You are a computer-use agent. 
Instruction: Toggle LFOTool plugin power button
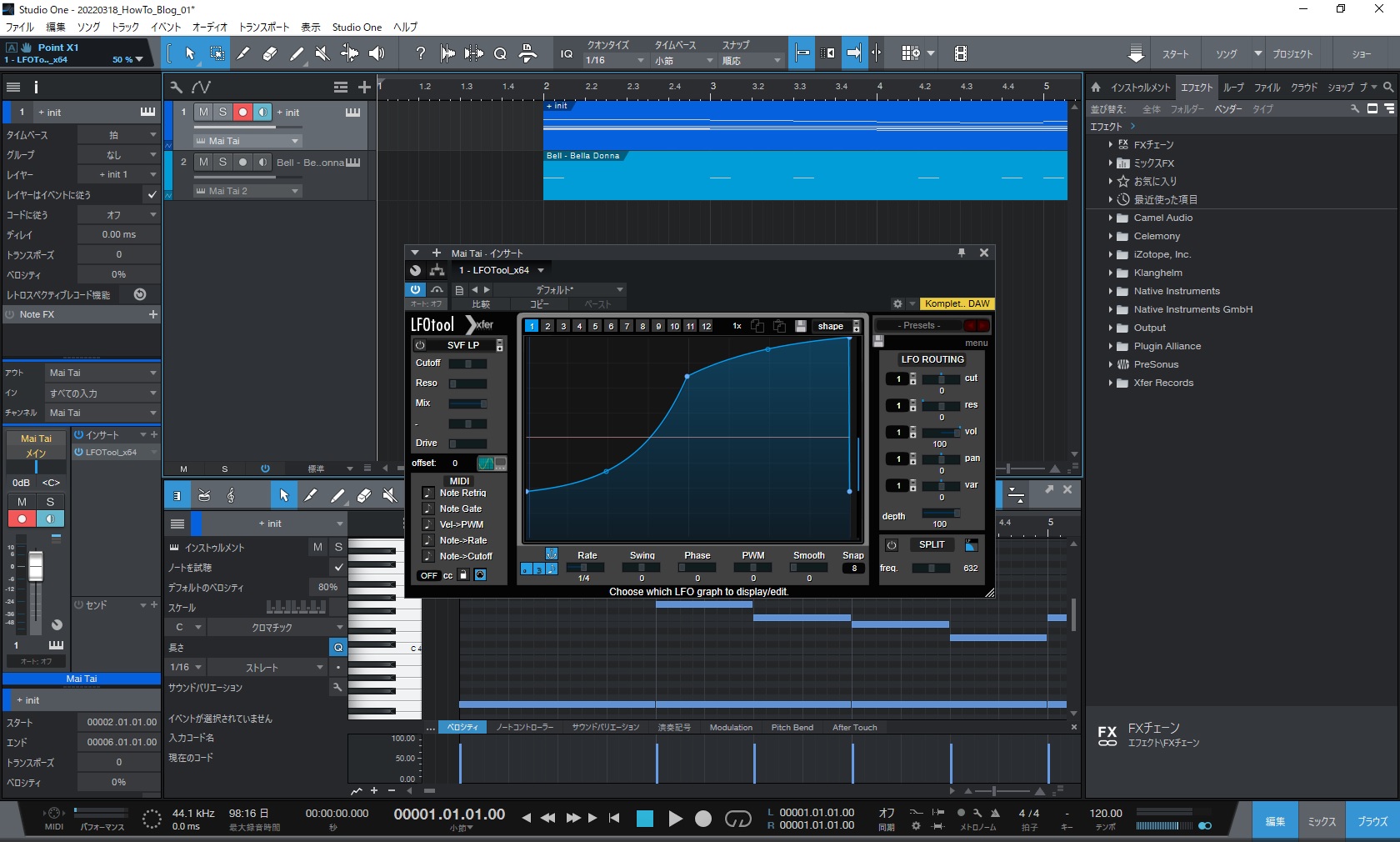(415, 289)
